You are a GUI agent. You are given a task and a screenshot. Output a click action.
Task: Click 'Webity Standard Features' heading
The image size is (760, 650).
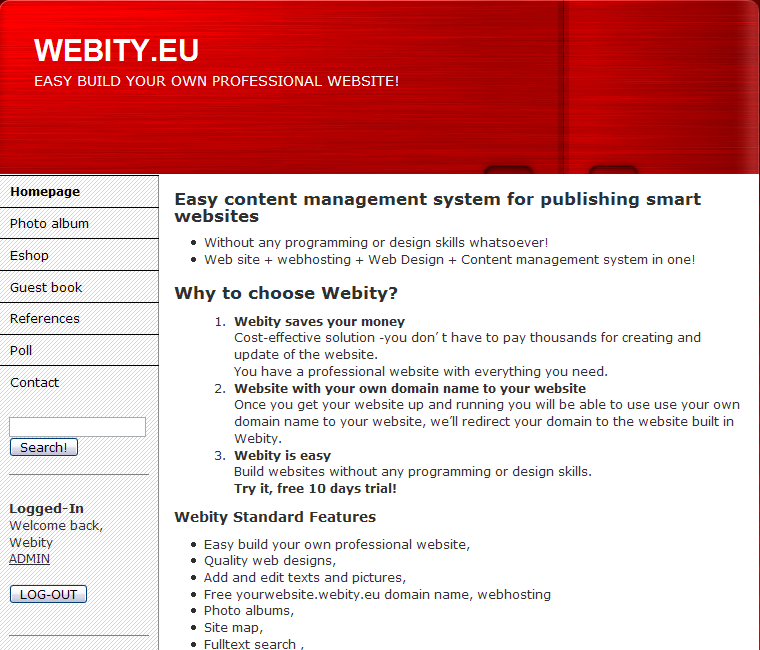[x=275, y=517]
